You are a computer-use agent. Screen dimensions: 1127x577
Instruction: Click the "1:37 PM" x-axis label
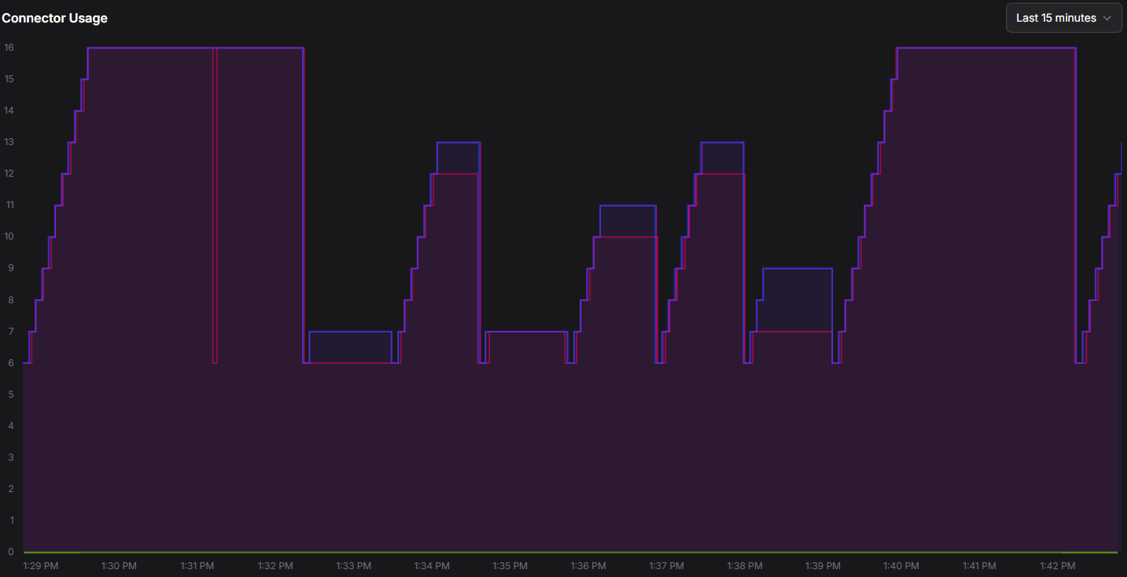click(666, 566)
